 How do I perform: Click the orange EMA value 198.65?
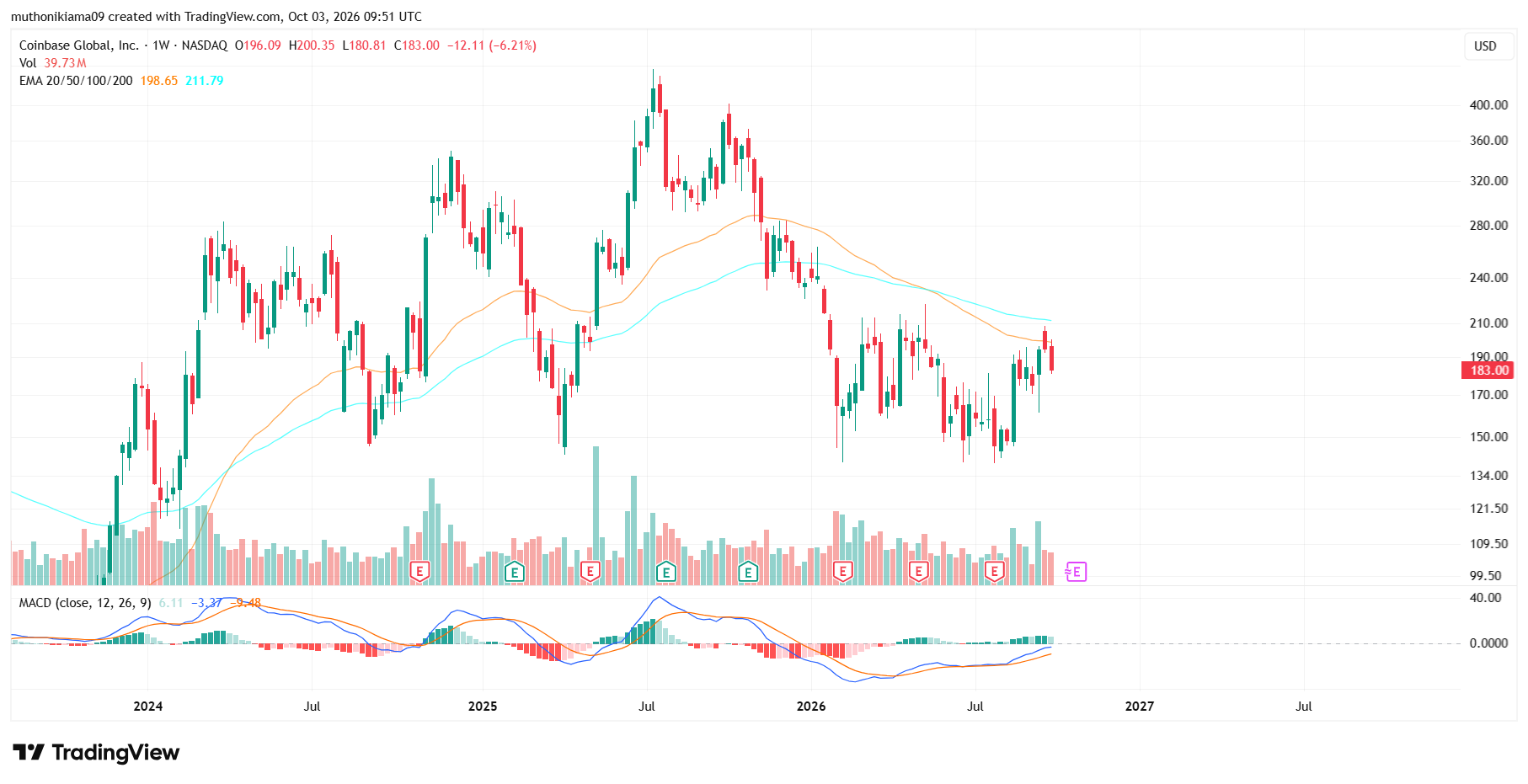[159, 81]
